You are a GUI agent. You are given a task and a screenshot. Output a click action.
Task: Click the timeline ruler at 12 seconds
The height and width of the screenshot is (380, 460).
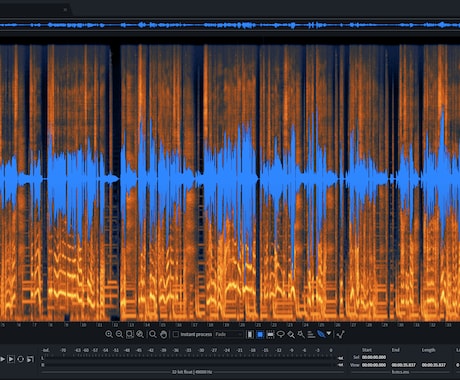[115, 325]
